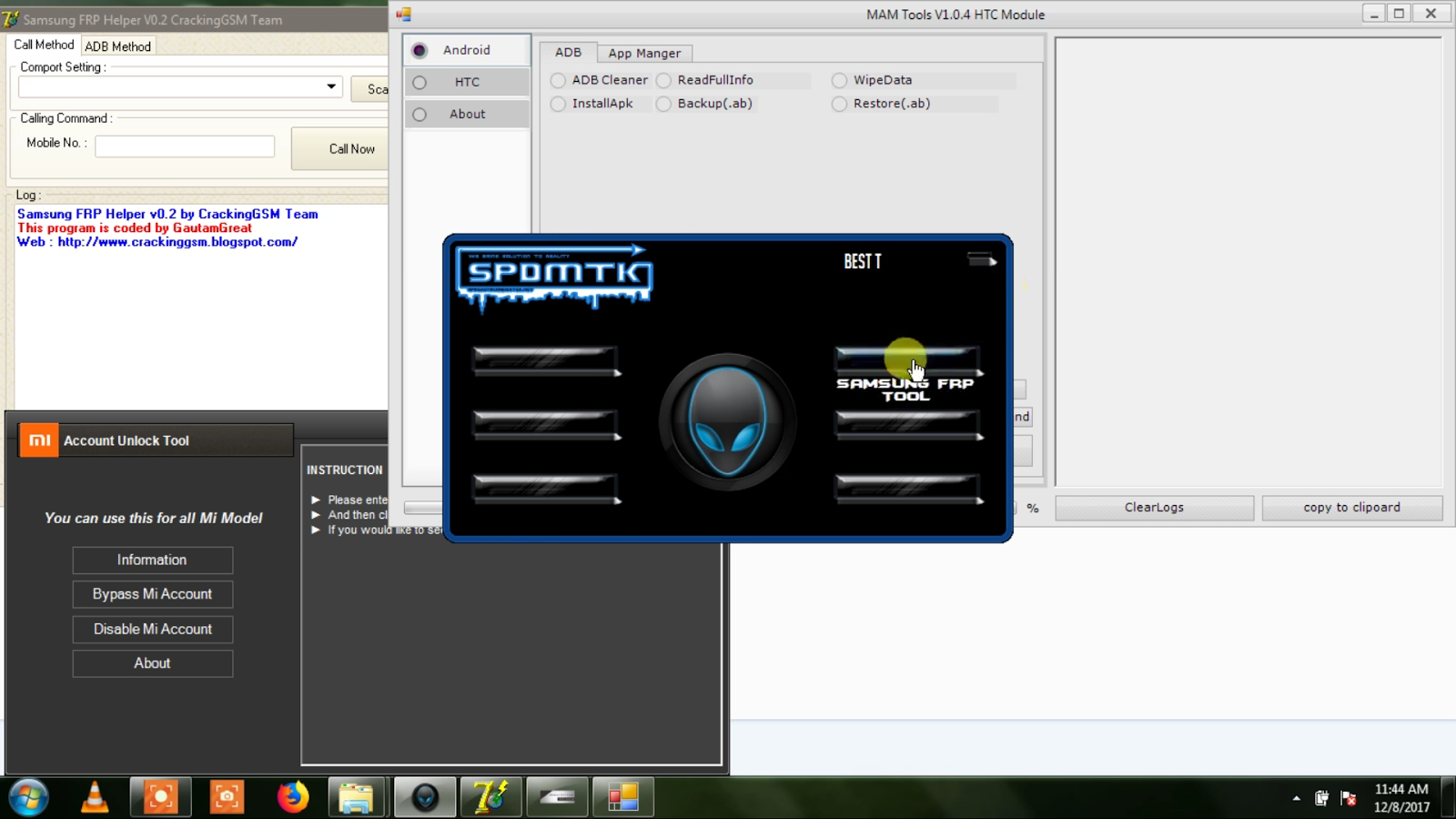
Task: Maximize the MAM Tools window
Action: tap(1400, 14)
